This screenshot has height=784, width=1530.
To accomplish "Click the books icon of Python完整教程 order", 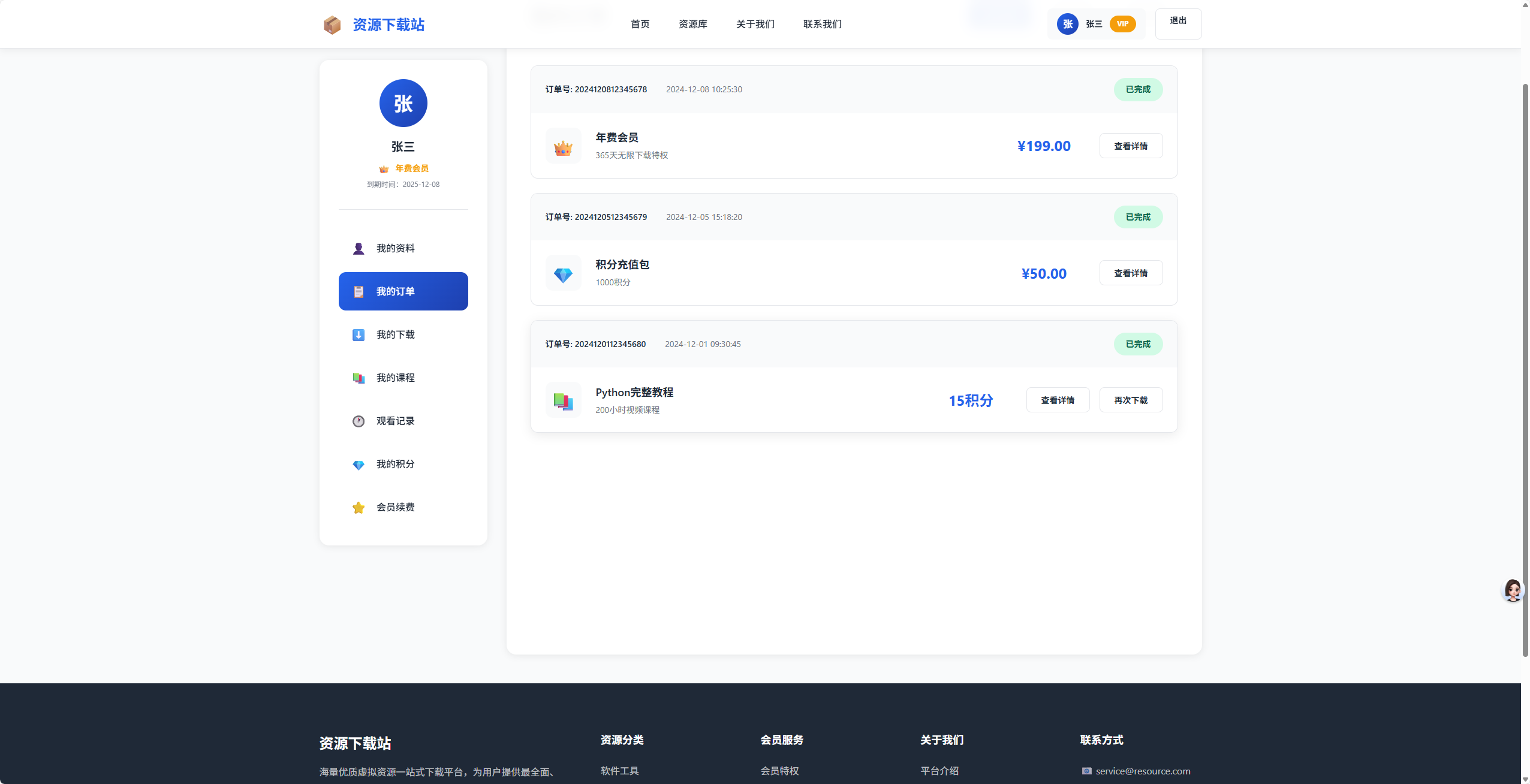I will (x=563, y=400).
